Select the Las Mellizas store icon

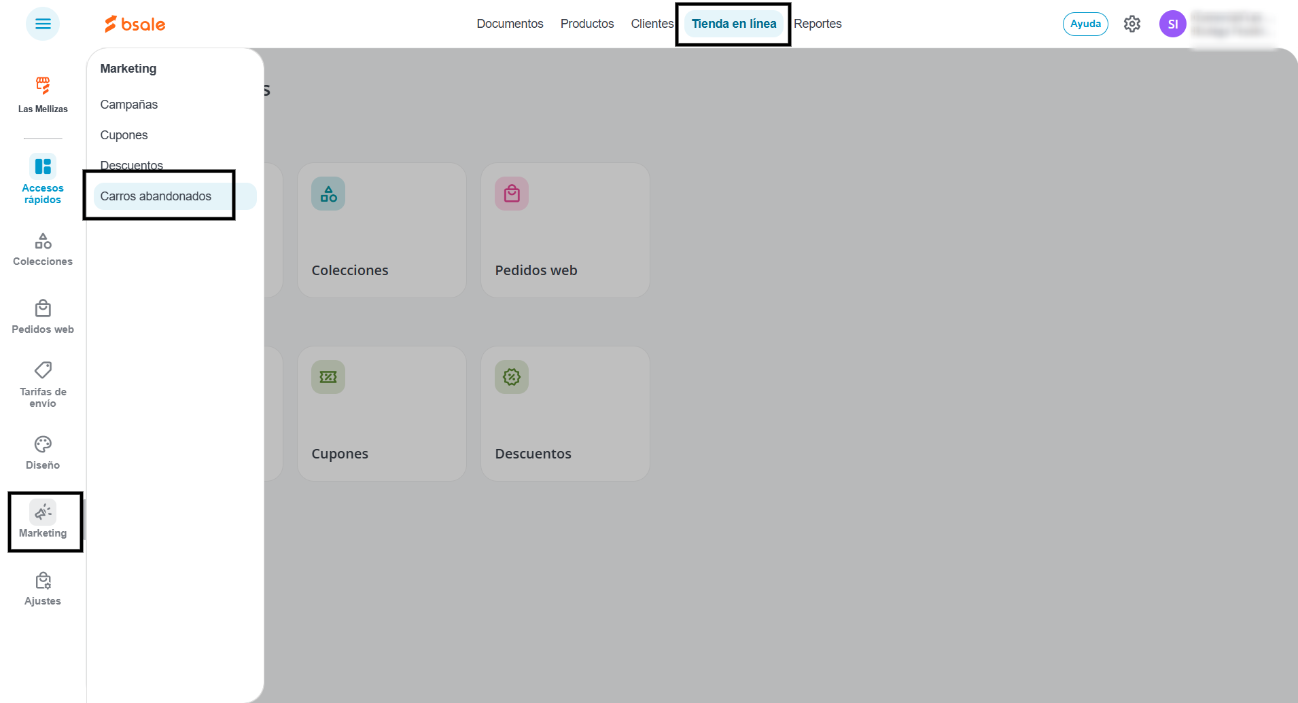point(43,86)
